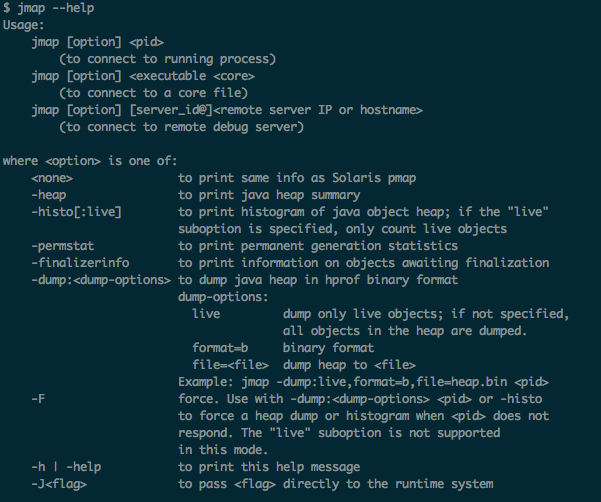The height and width of the screenshot is (502, 601).
Task: Click the "jmap [option] <executable <core>" line
Action: (x=143, y=76)
